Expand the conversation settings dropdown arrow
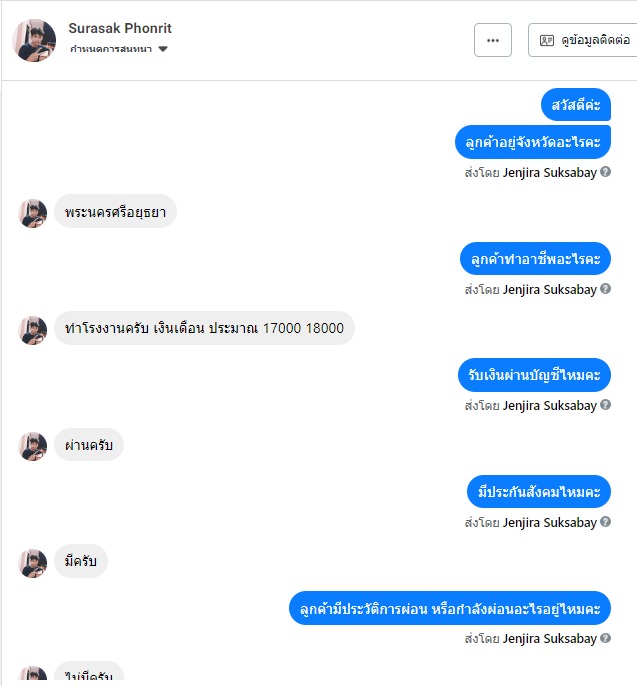The width and height of the screenshot is (637, 686). (x=163, y=49)
